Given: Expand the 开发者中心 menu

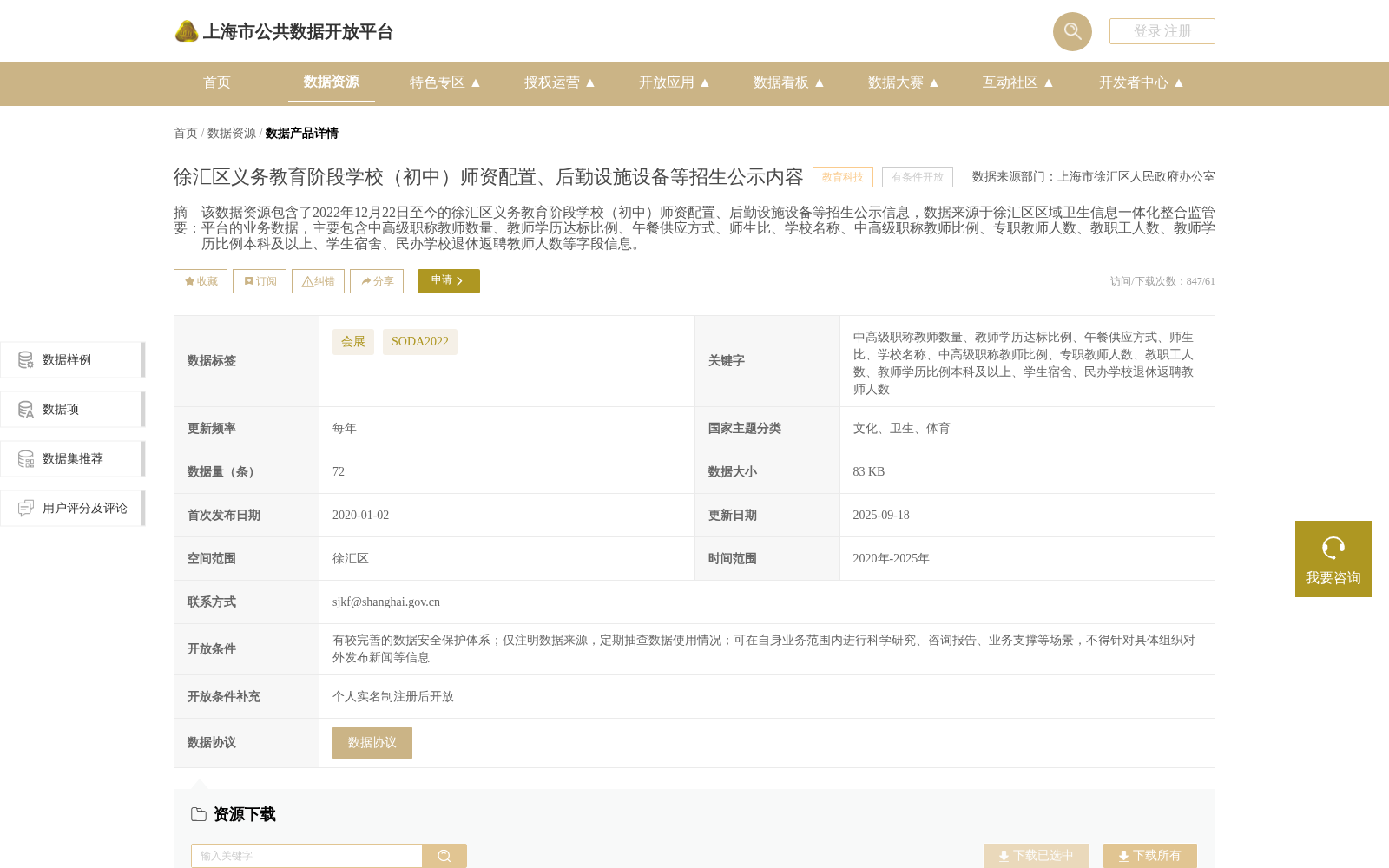Looking at the screenshot, I should point(1142,82).
